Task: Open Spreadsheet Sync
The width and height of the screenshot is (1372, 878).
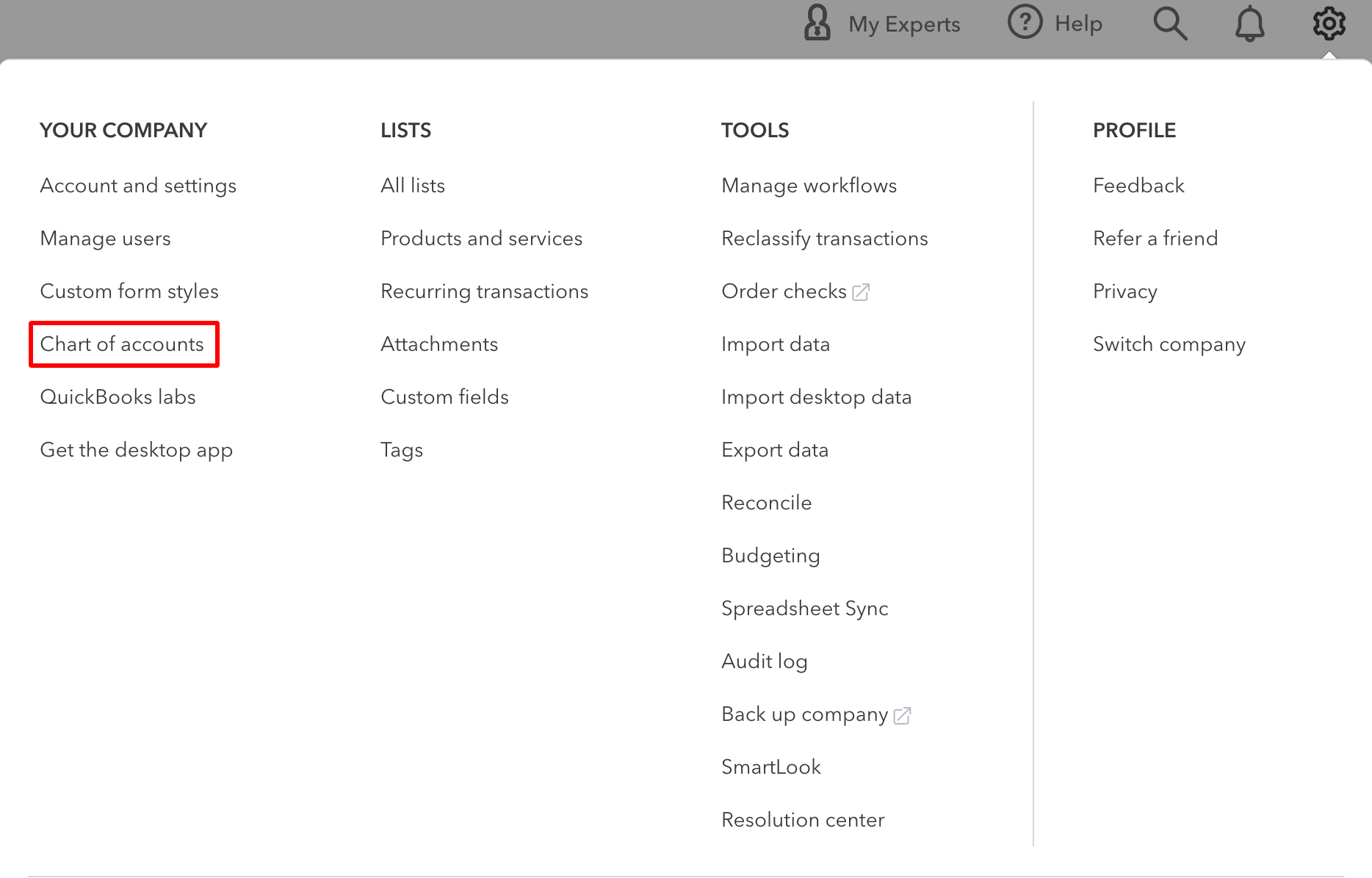Action: click(x=805, y=609)
